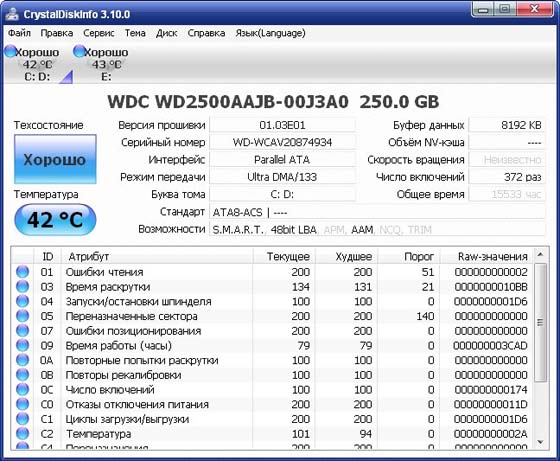Select the Повторы рекалибровки attribute row

(x=272, y=375)
